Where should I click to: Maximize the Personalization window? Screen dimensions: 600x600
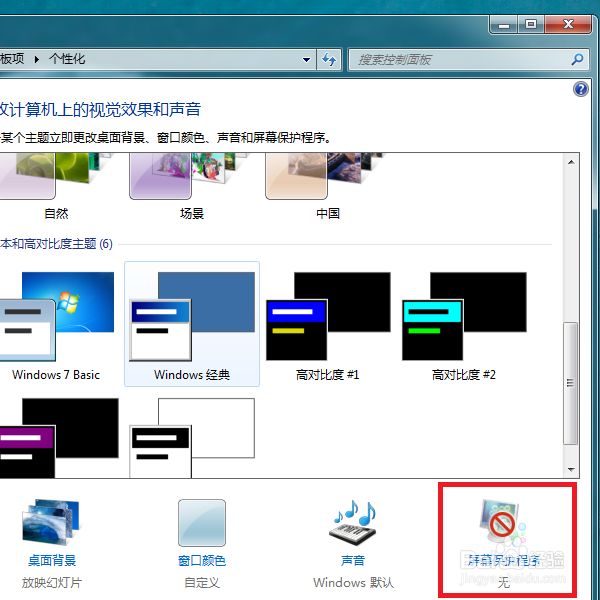pos(531,25)
